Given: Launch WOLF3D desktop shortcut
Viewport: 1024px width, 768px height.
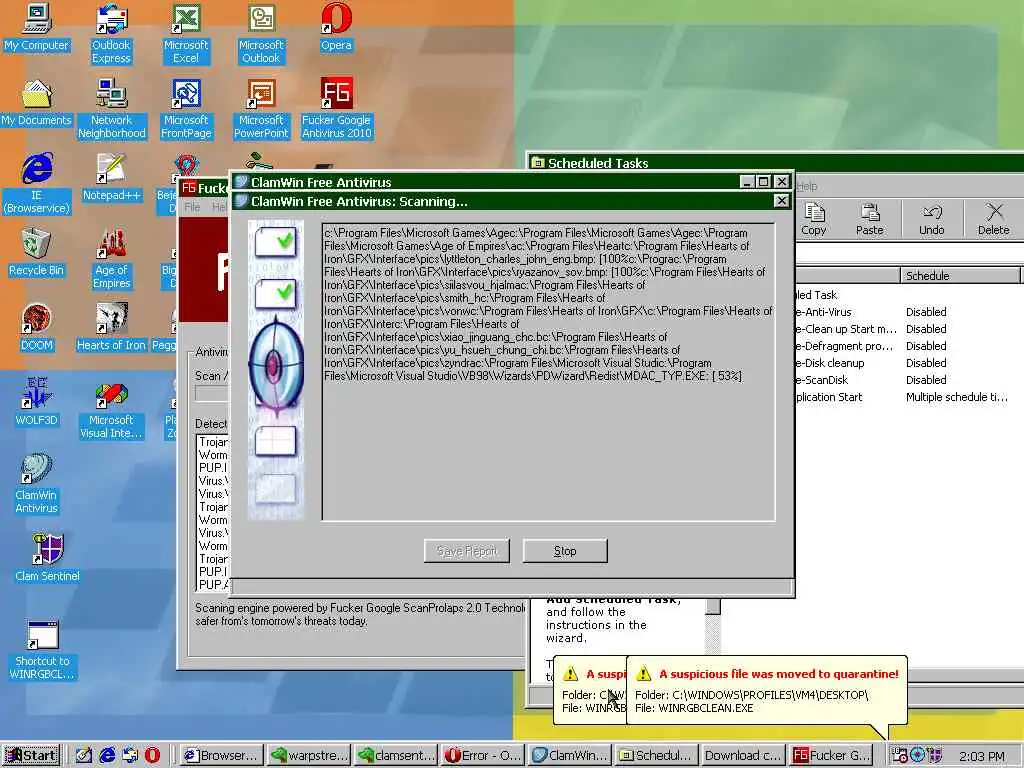Looking at the screenshot, I should coord(37,402).
